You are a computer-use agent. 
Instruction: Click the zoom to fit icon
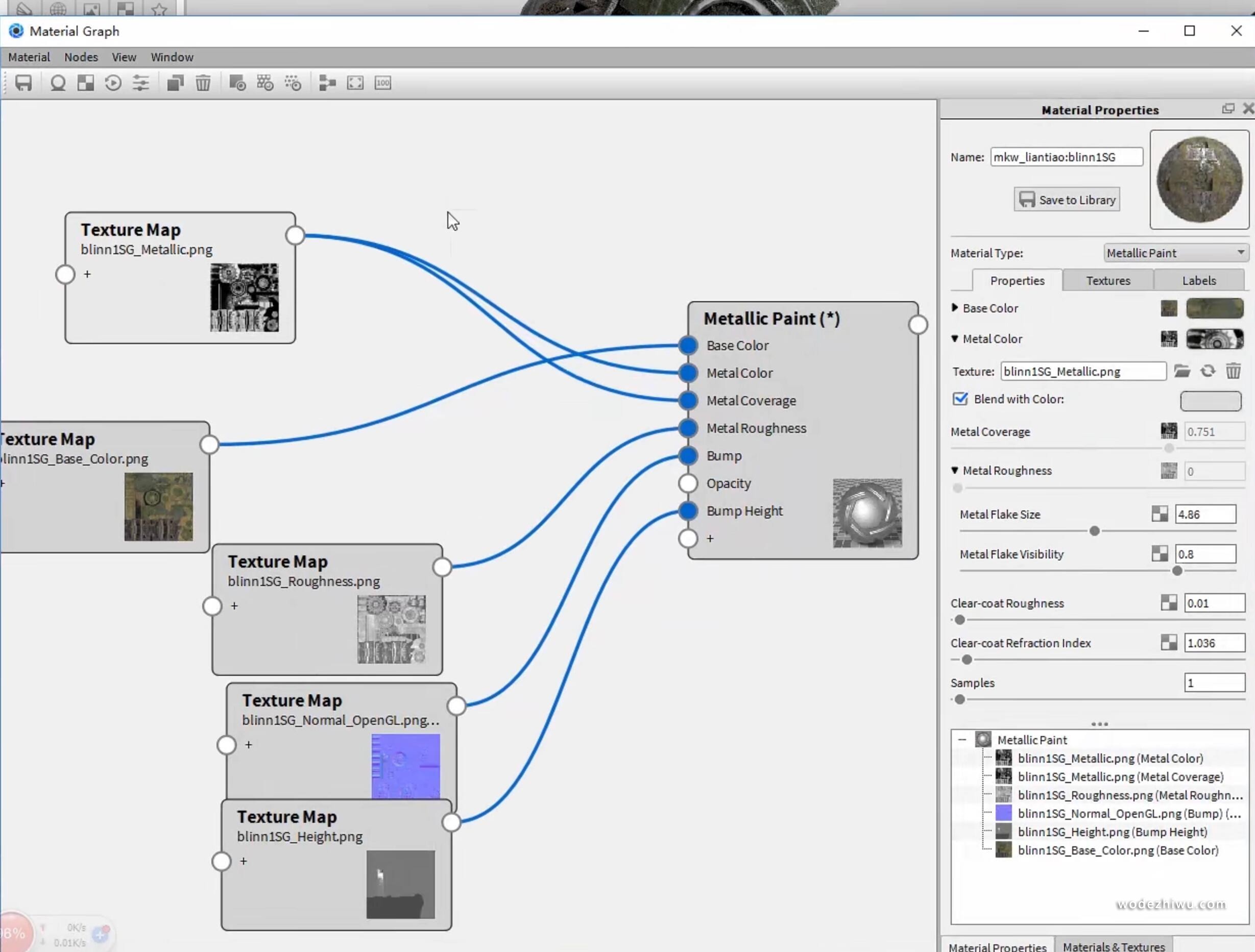pos(355,83)
